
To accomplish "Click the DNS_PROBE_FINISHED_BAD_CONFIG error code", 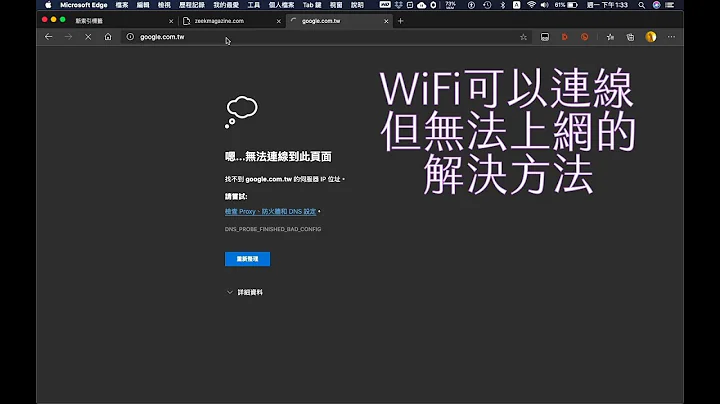I will pos(273,229).
